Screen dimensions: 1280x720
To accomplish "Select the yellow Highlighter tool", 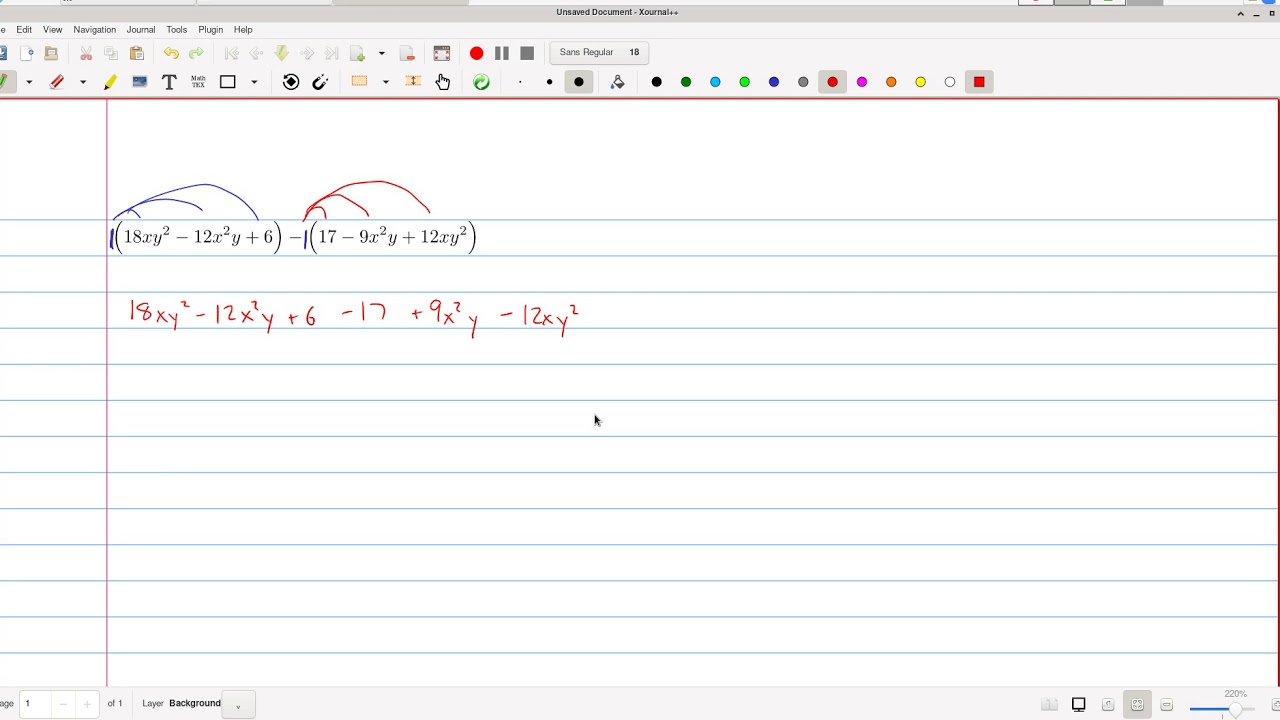I will (x=110, y=82).
